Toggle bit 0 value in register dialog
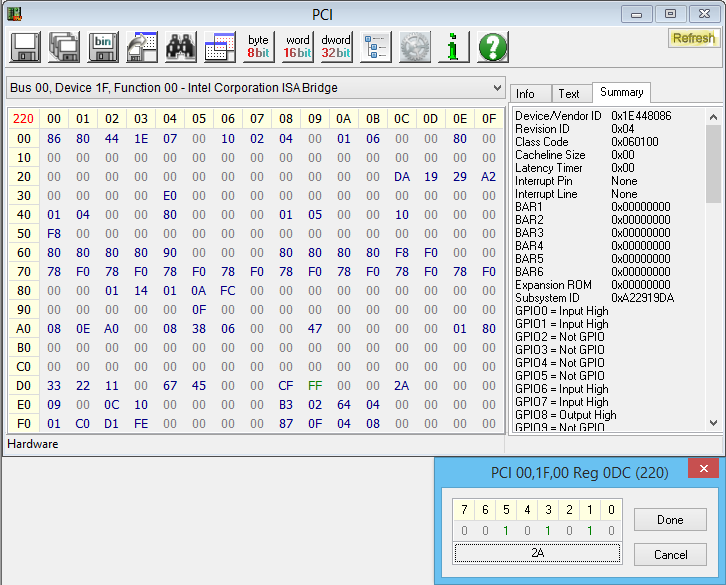Image resolution: width=726 pixels, height=585 pixels. [x=611, y=530]
